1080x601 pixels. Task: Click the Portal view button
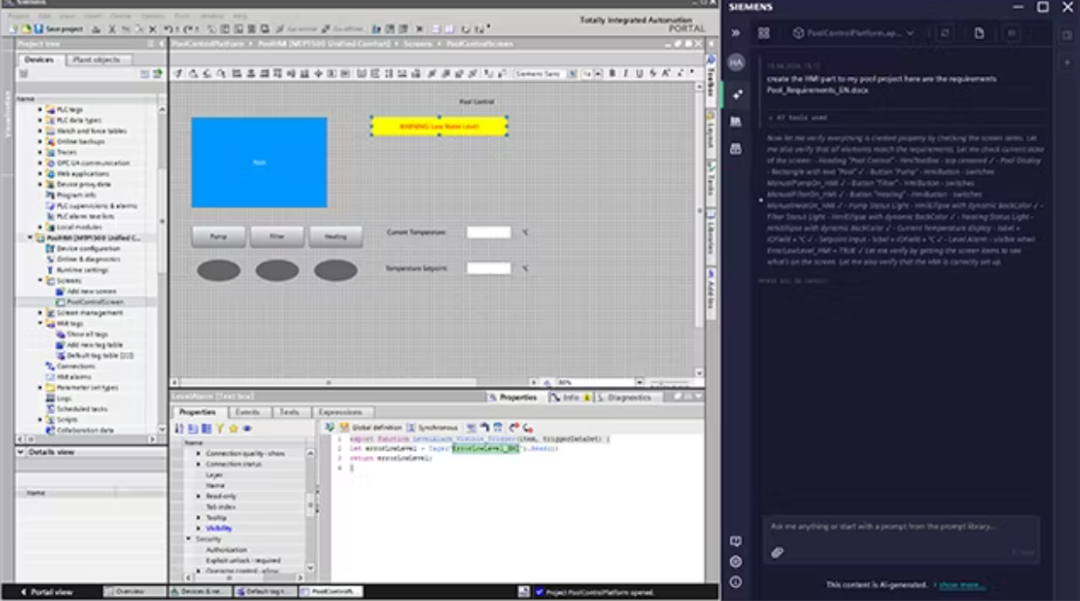pos(47,591)
